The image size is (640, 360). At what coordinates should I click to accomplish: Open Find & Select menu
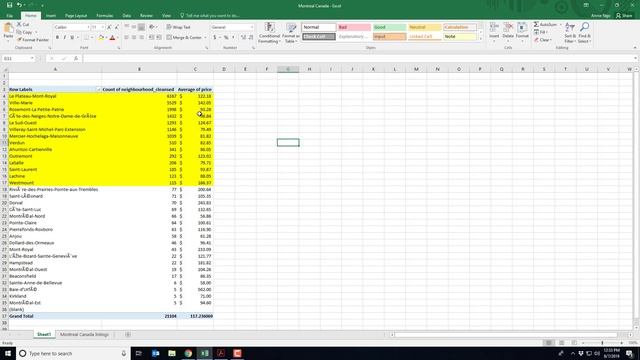coord(584,33)
